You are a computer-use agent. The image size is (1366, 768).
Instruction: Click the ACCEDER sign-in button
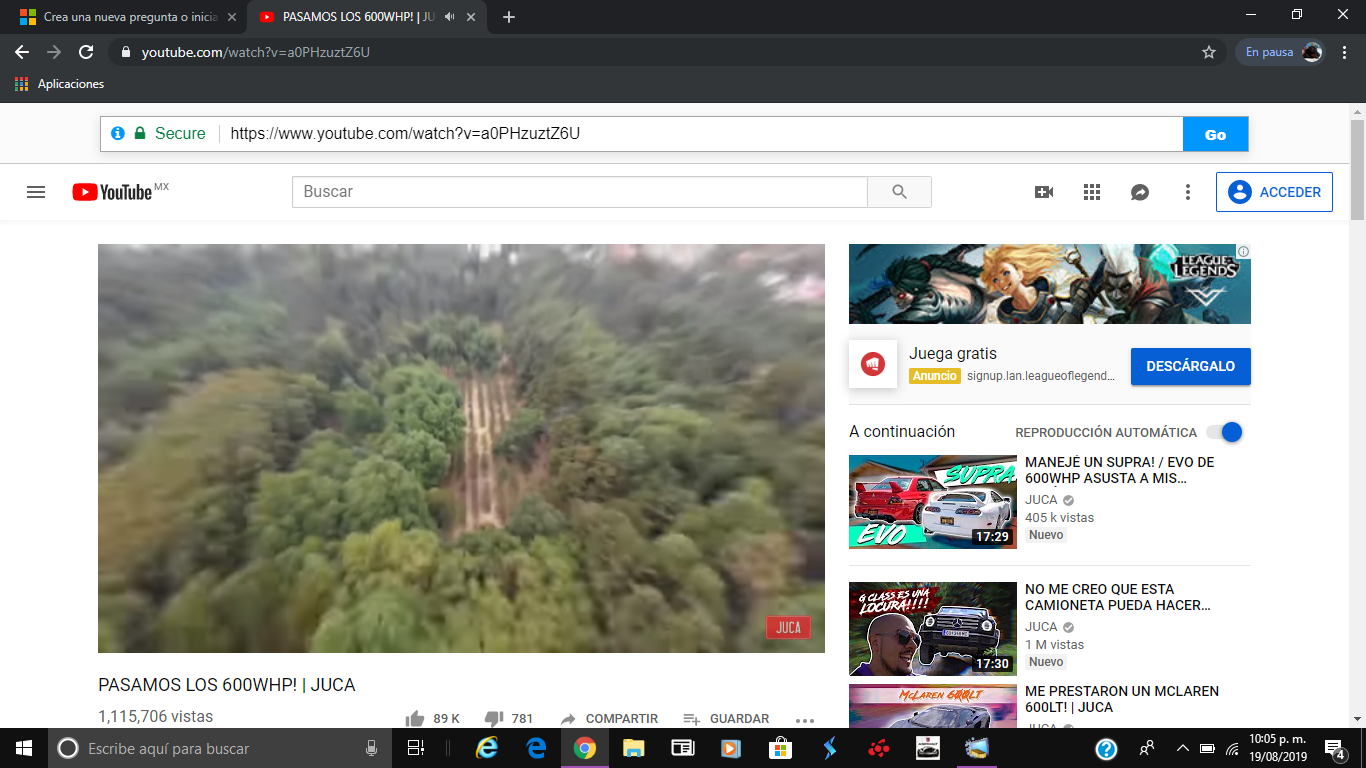pos(1274,192)
